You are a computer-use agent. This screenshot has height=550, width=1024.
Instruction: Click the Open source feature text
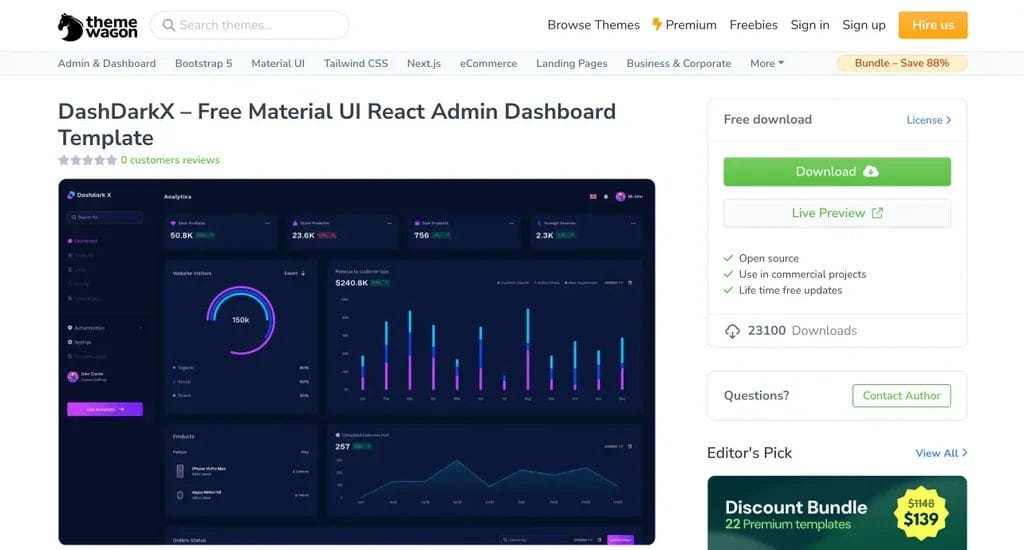769,258
